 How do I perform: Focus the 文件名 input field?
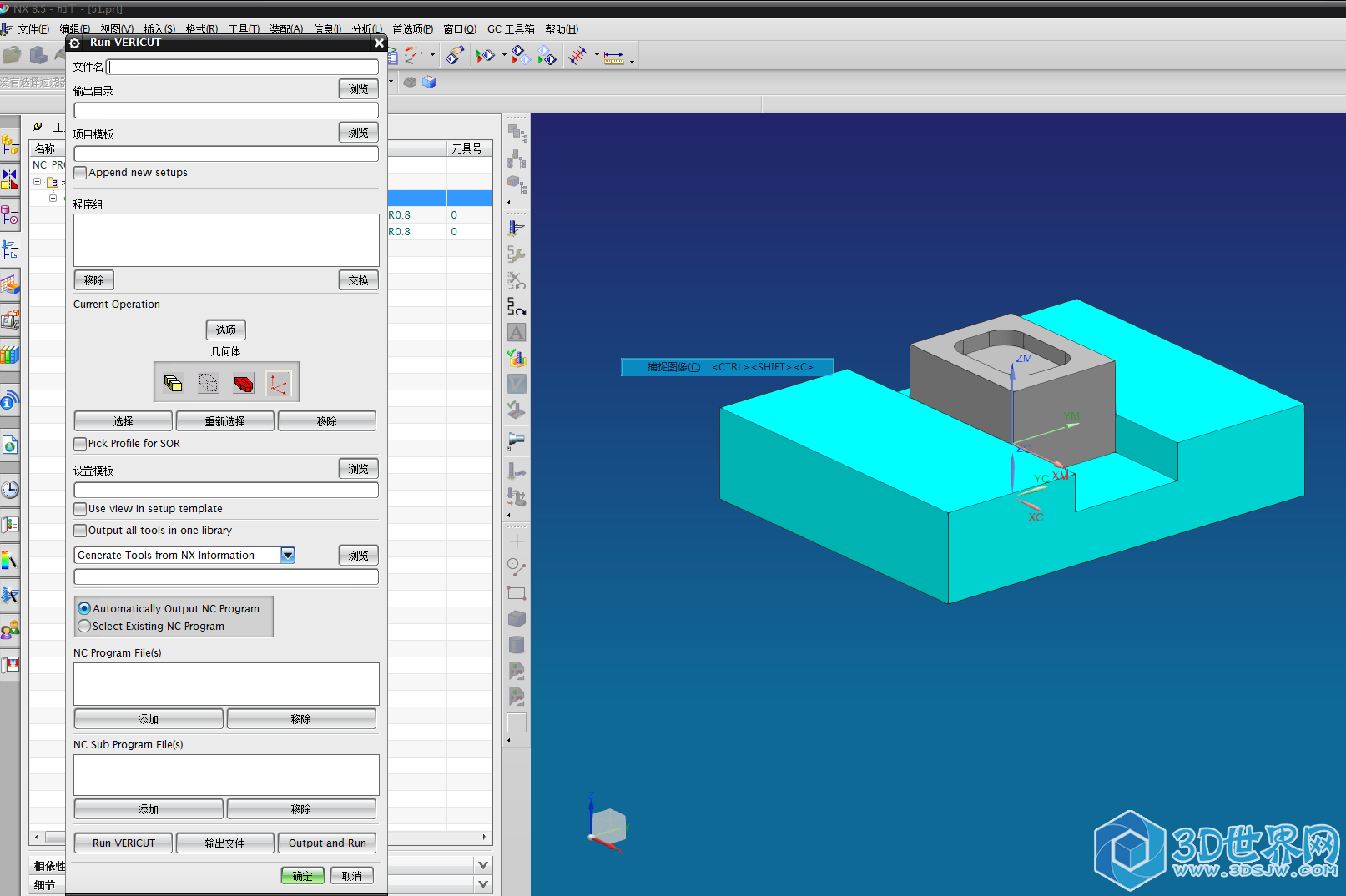(243, 67)
